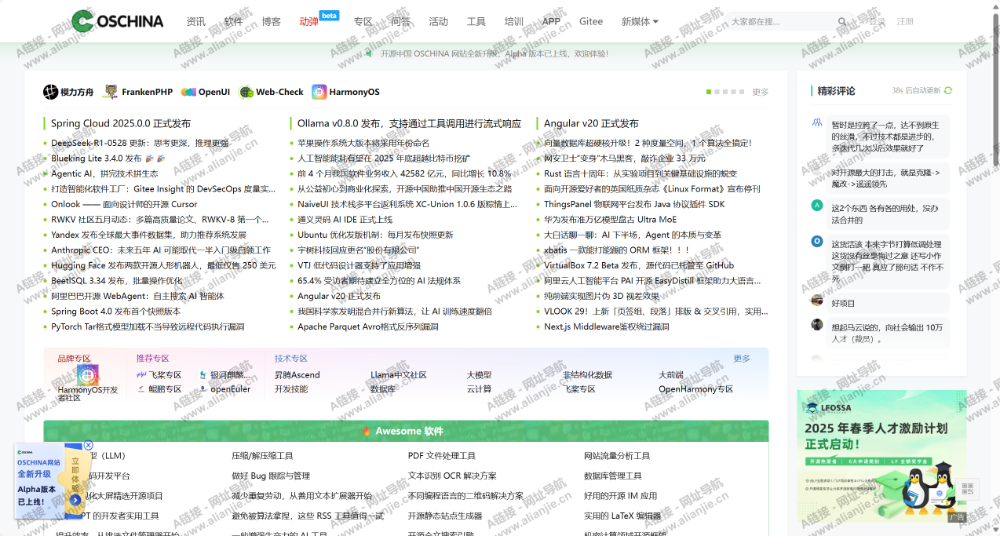Open the openEuler recommended zone
Image resolution: width=1000 pixels, height=536 pixels.
(x=224, y=389)
